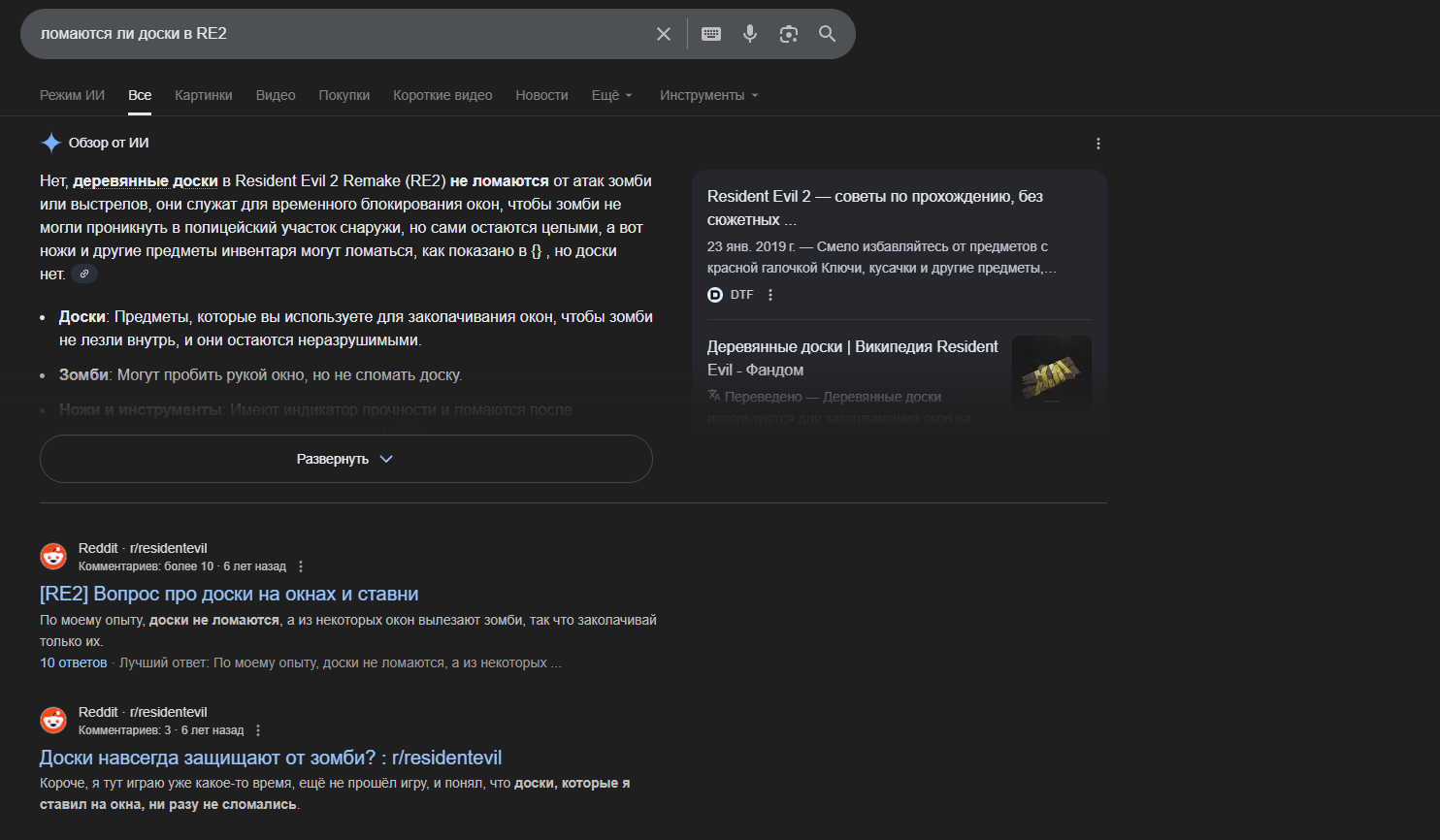Image resolution: width=1440 pixels, height=840 pixels.
Task: Open AI overview three-dot options menu
Action: click(1098, 144)
